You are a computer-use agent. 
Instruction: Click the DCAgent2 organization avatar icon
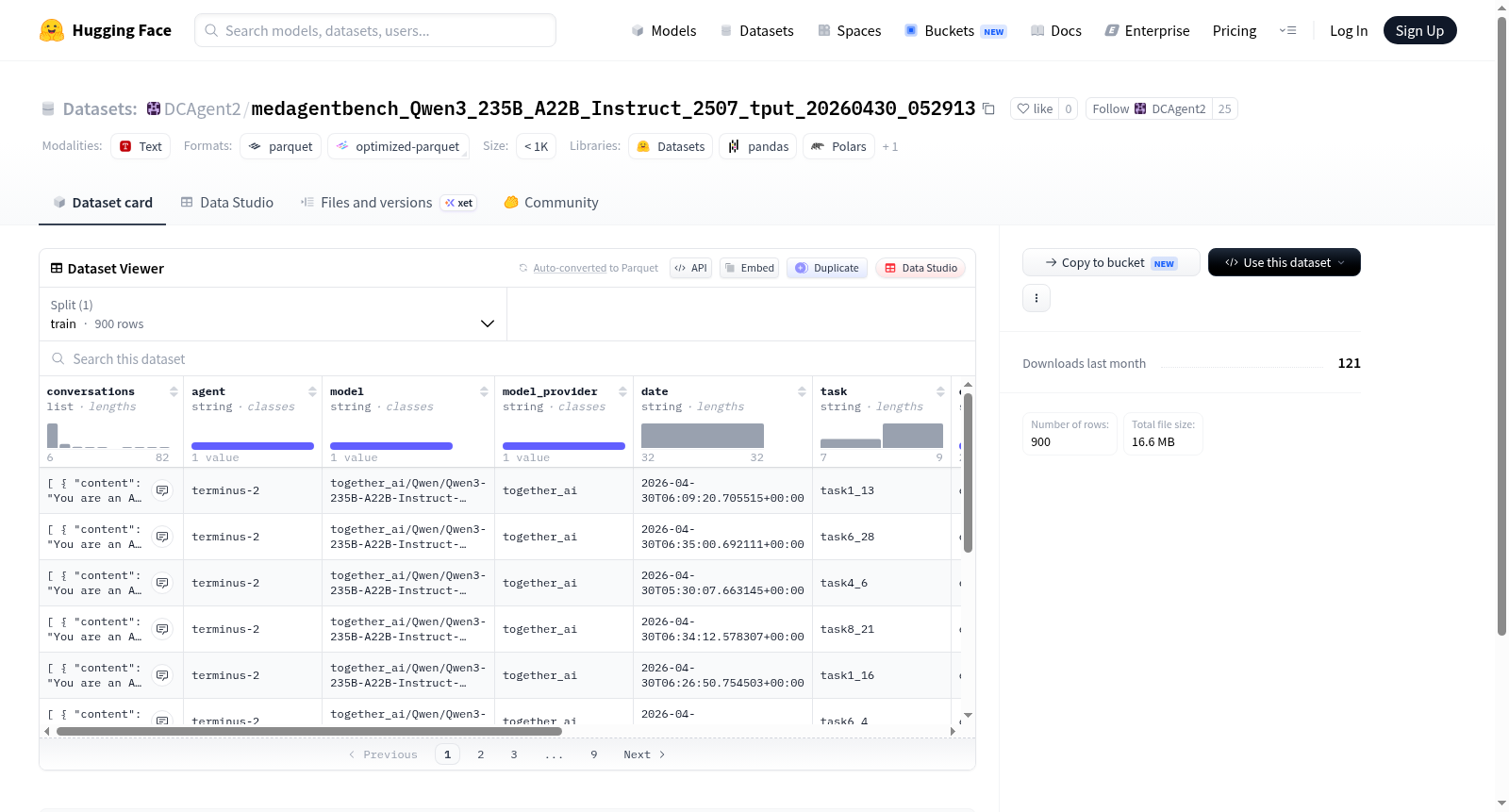(154, 108)
